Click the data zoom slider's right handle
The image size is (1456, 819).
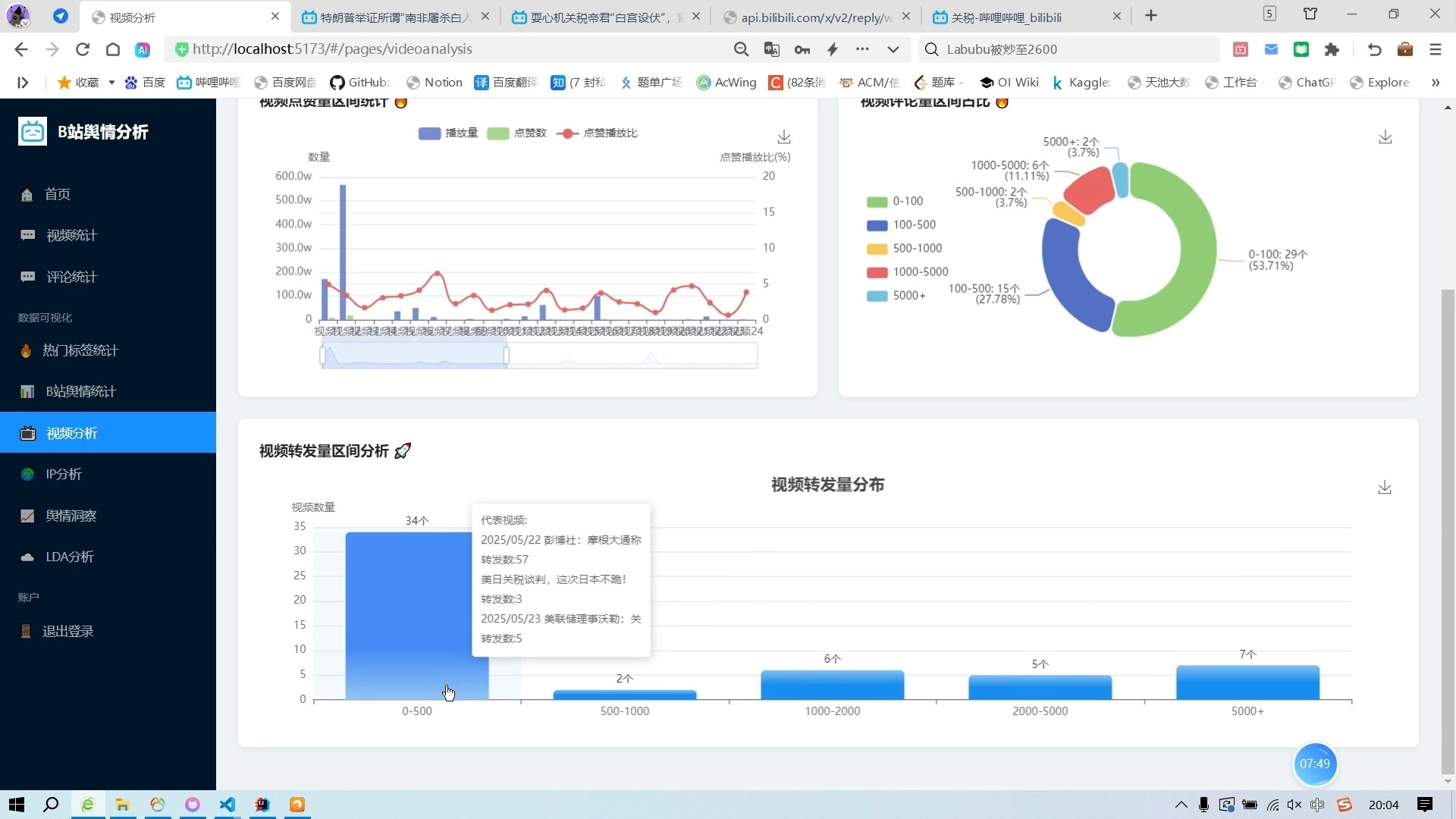point(507,355)
